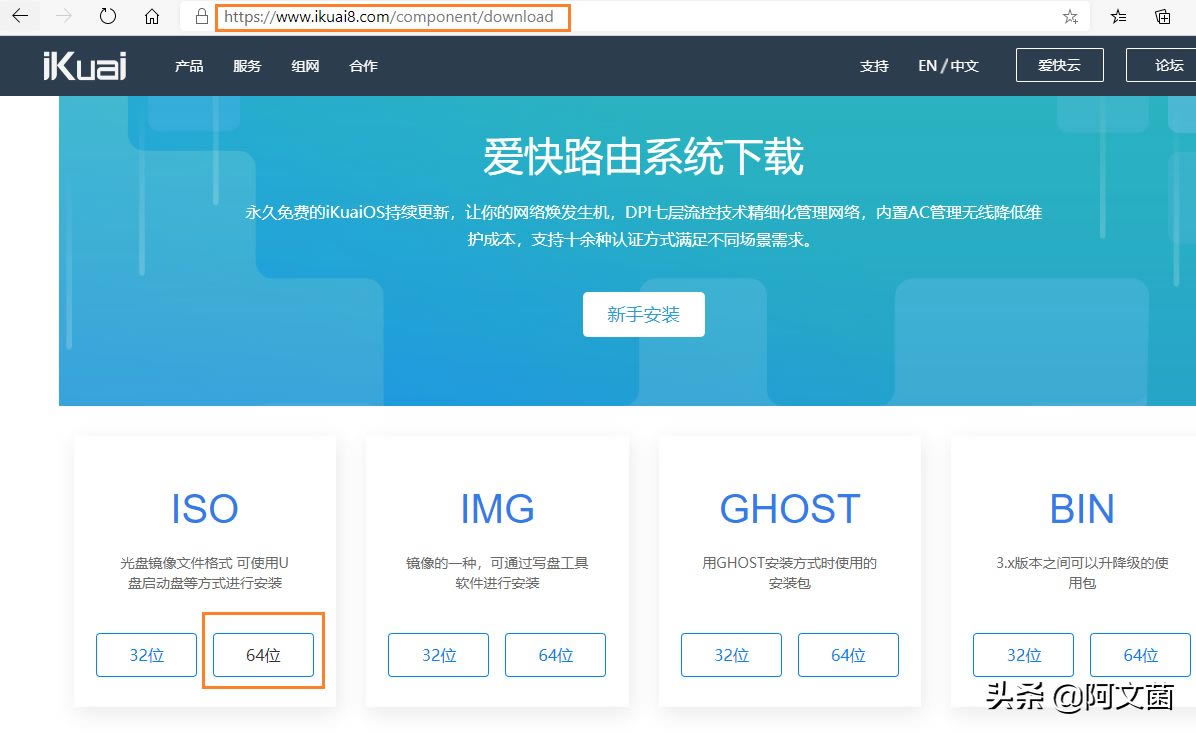
Task: Open the 合作 menu
Action: tap(363, 66)
